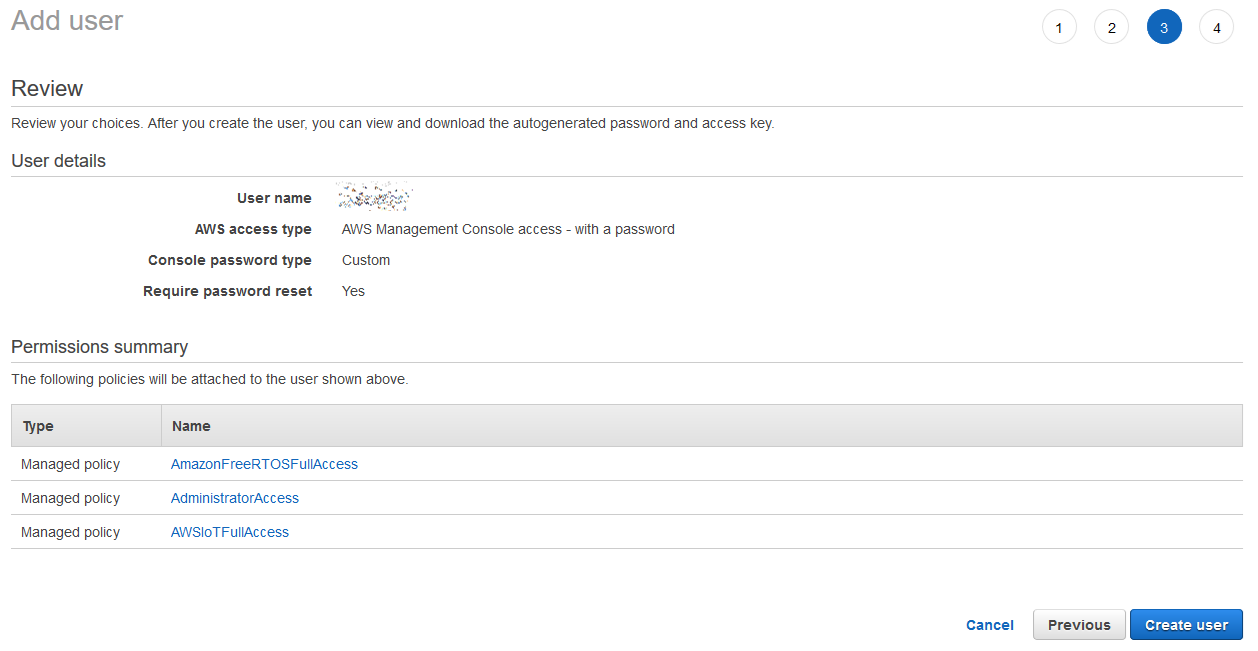Open the AmazonFreeRTOSFullAccess policy link

[264, 464]
